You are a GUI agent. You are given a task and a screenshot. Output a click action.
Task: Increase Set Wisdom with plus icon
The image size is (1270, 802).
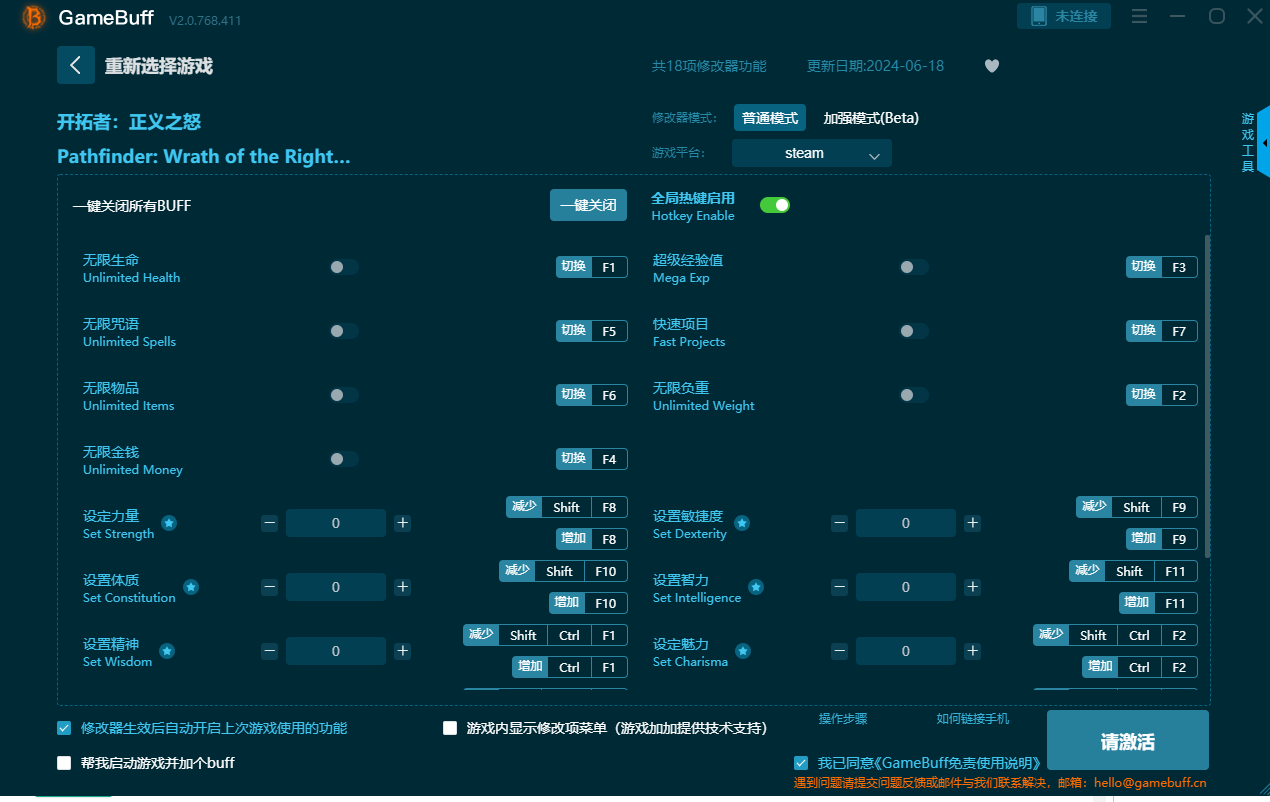pos(402,651)
